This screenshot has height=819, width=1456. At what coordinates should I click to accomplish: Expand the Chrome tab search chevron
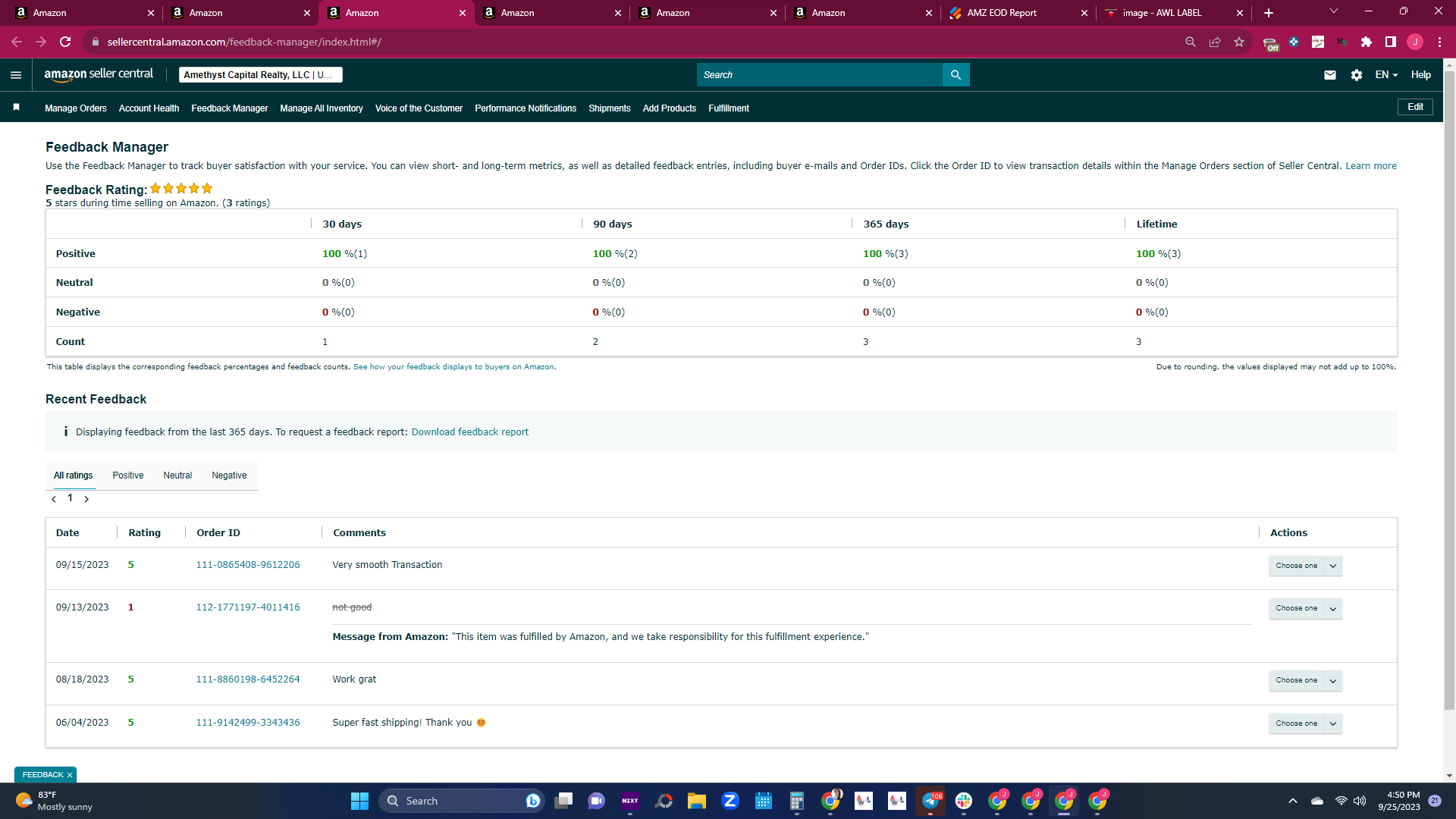1334,11
